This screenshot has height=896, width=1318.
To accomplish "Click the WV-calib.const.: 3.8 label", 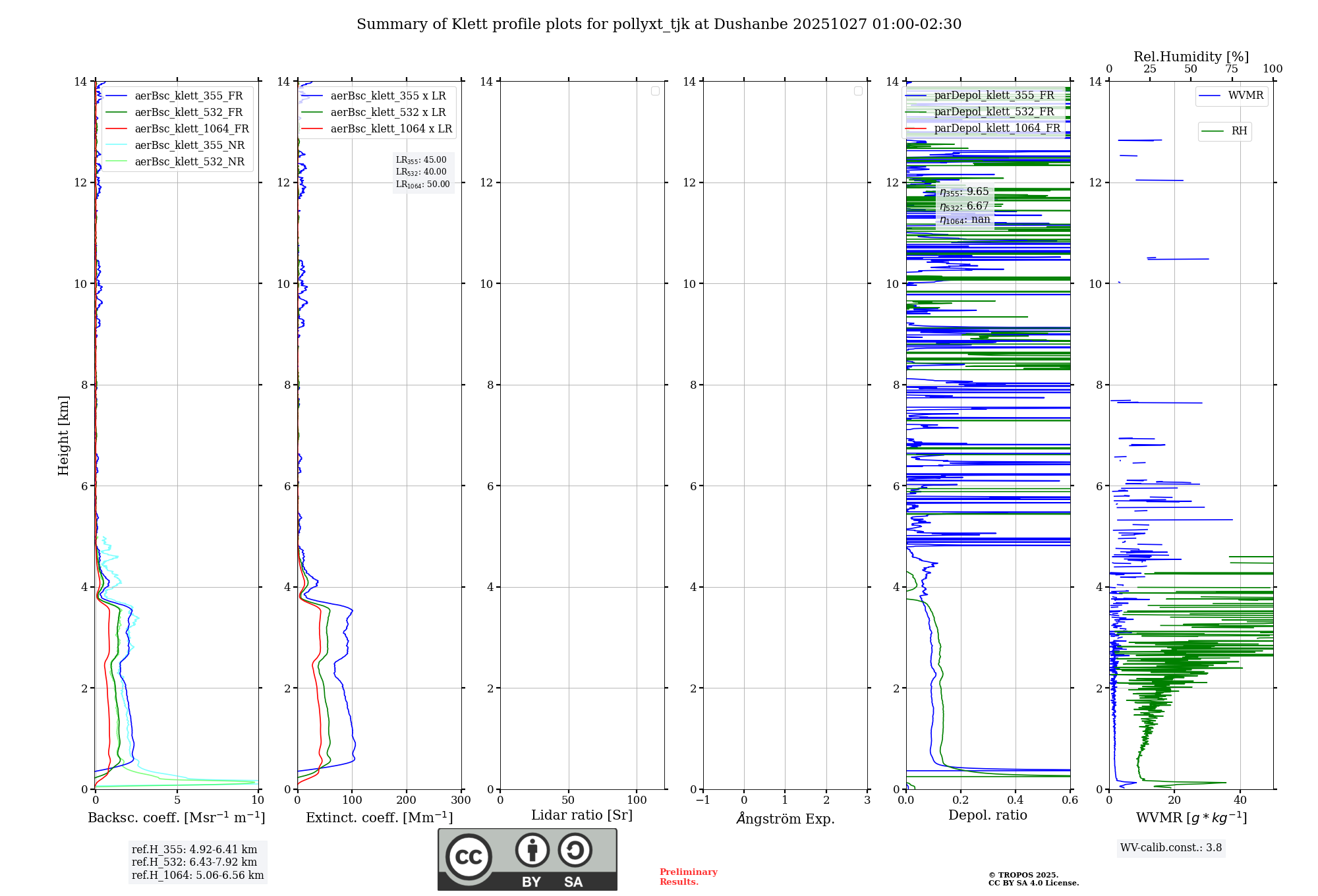I will (x=1170, y=848).
